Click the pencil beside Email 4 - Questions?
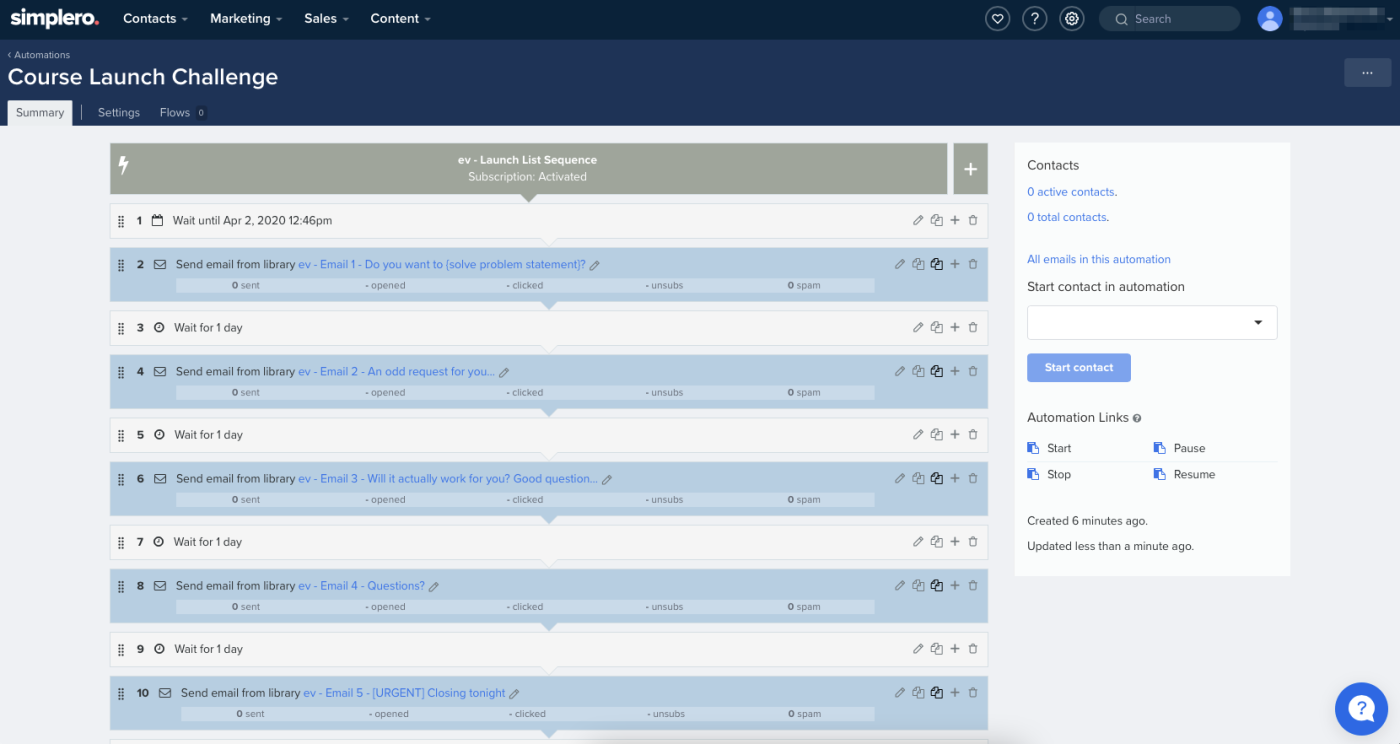Screen dimensions: 1400x744 (434, 587)
